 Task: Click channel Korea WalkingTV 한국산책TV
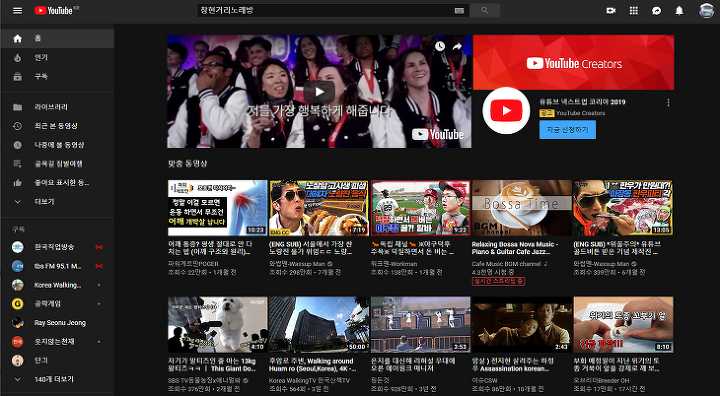tap(309, 381)
